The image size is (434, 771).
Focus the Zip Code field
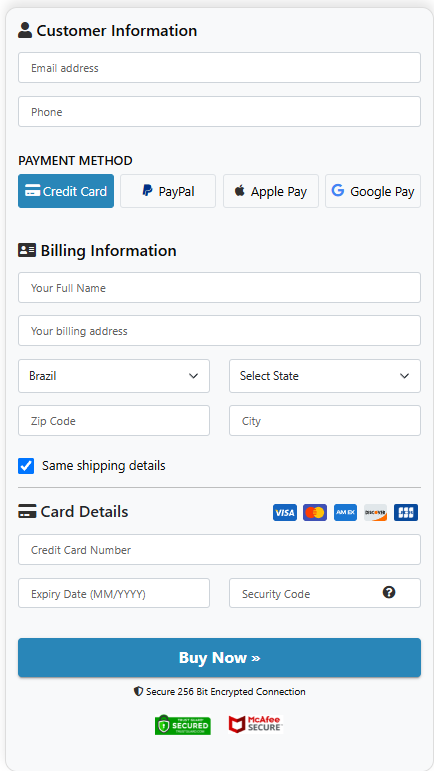tap(114, 421)
